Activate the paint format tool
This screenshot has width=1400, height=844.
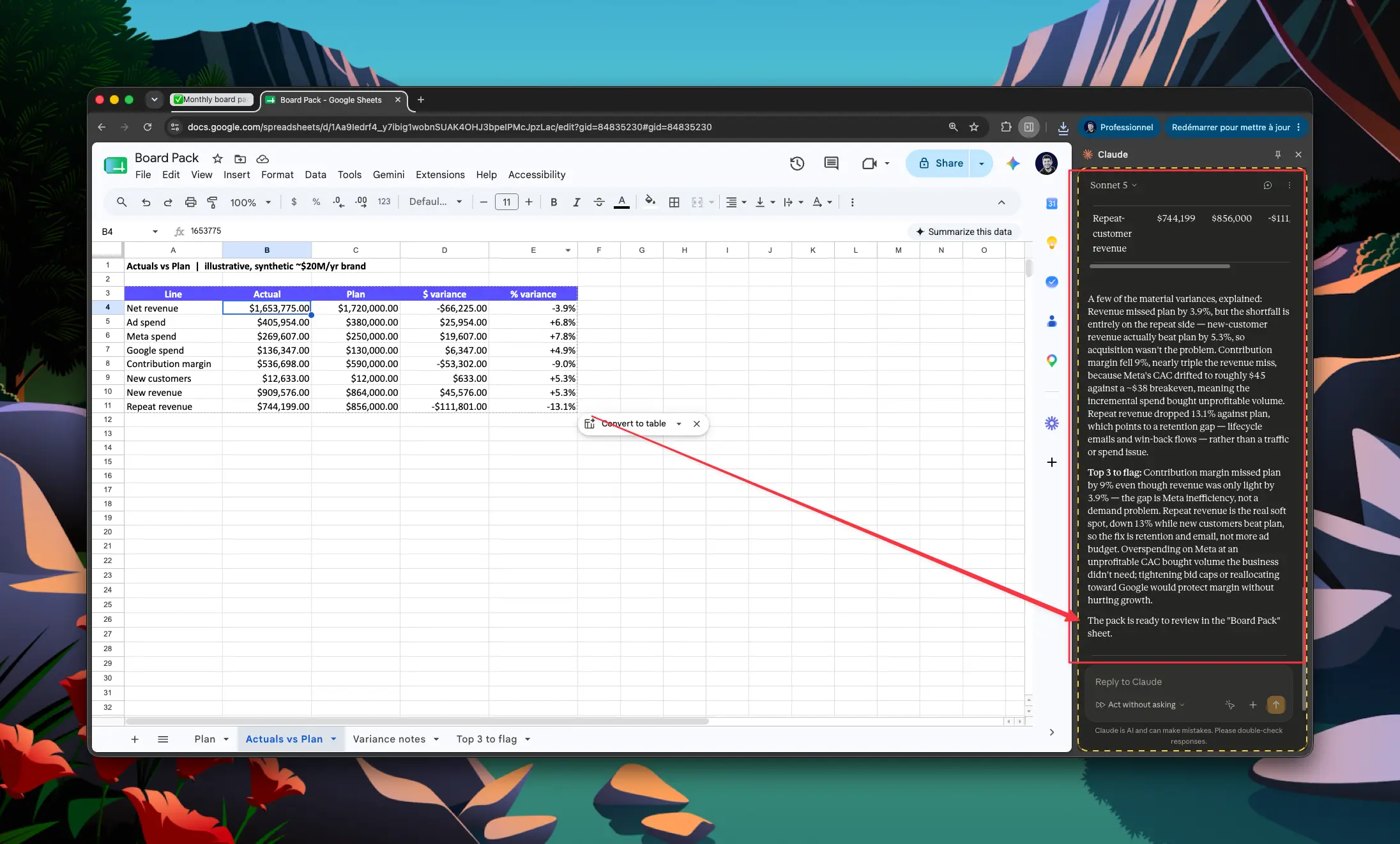212,202
